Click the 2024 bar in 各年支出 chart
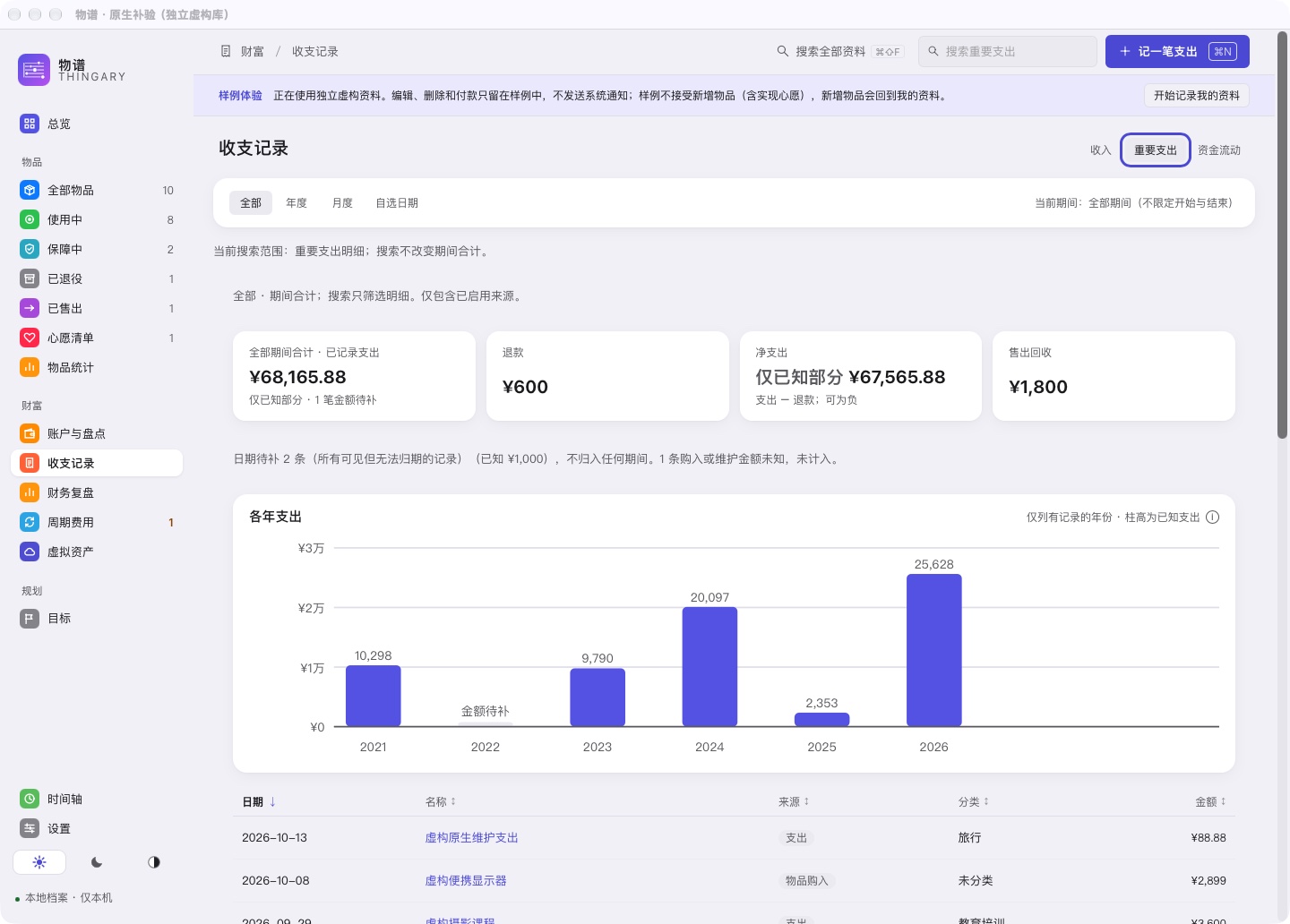Viewport: 1290px width, 924px height. coord(709,667)
